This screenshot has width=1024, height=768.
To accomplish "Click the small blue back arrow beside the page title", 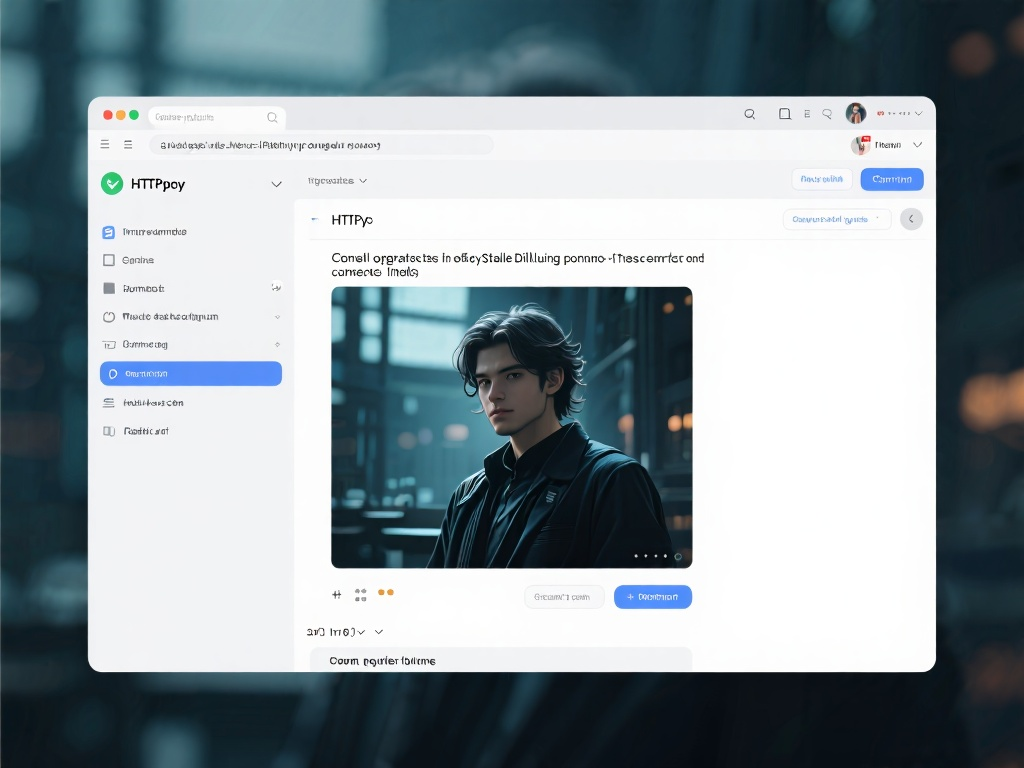I will click(315, 219).
